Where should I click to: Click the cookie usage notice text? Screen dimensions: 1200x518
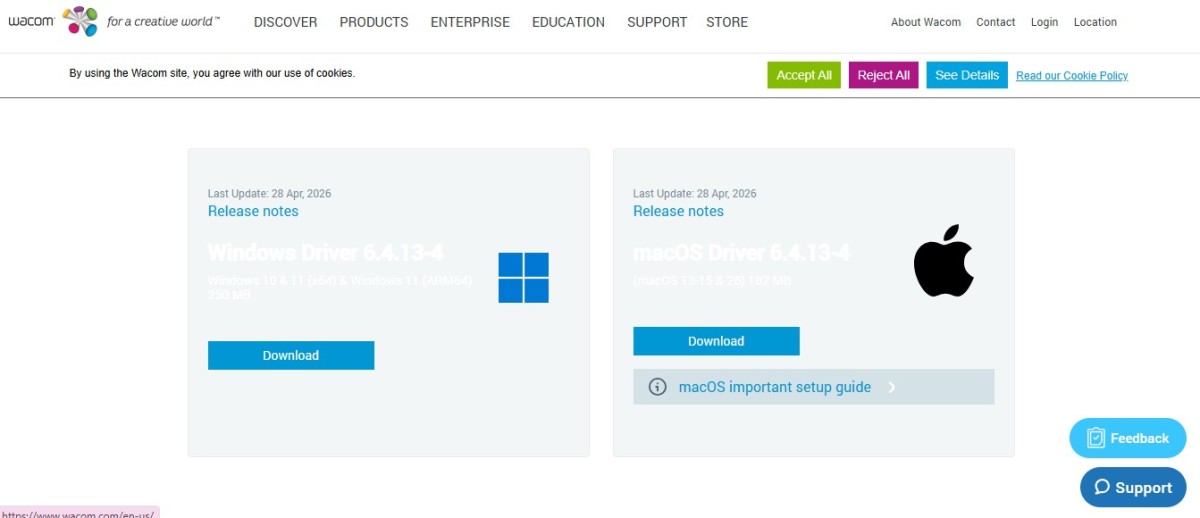point(212,73)
